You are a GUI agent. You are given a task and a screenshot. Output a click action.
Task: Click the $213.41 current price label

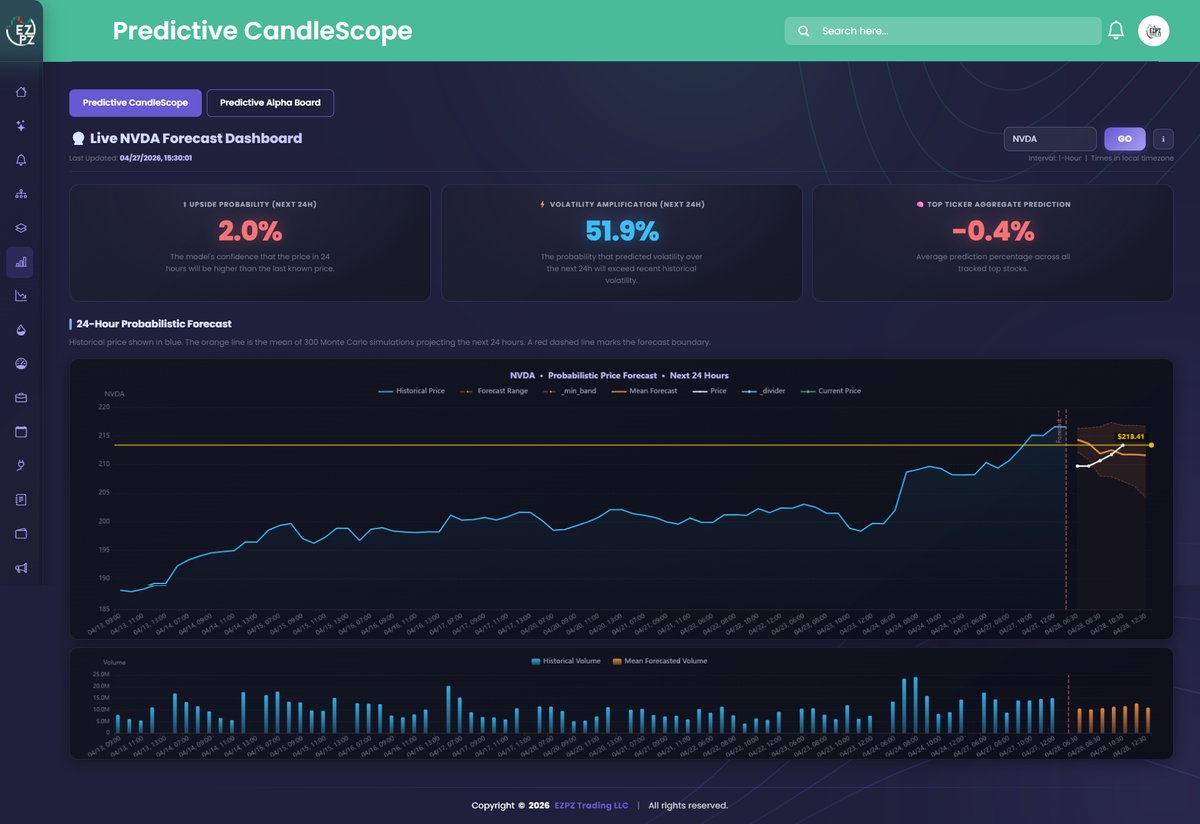coord(1131,436)
